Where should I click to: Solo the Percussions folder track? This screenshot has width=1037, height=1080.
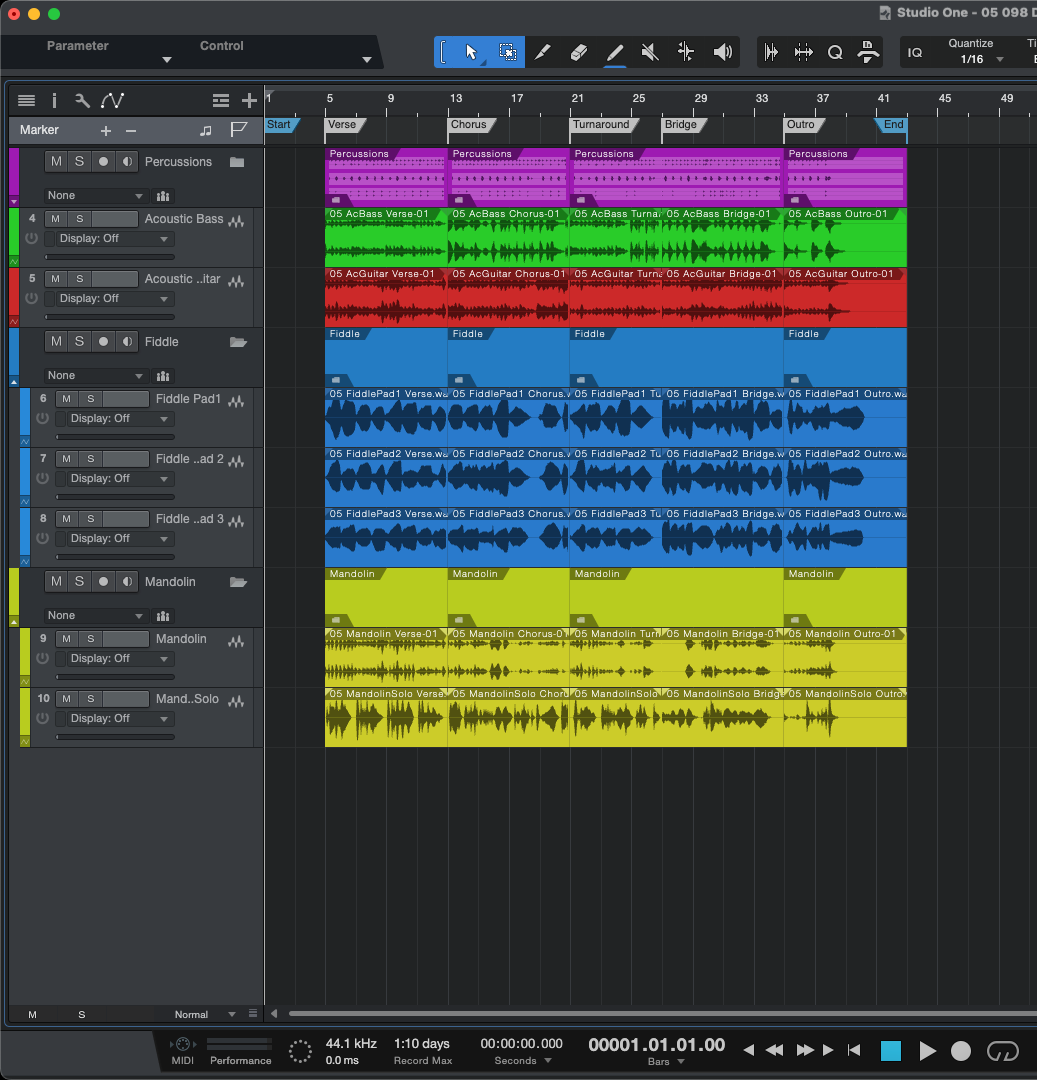tap(79, 162)
